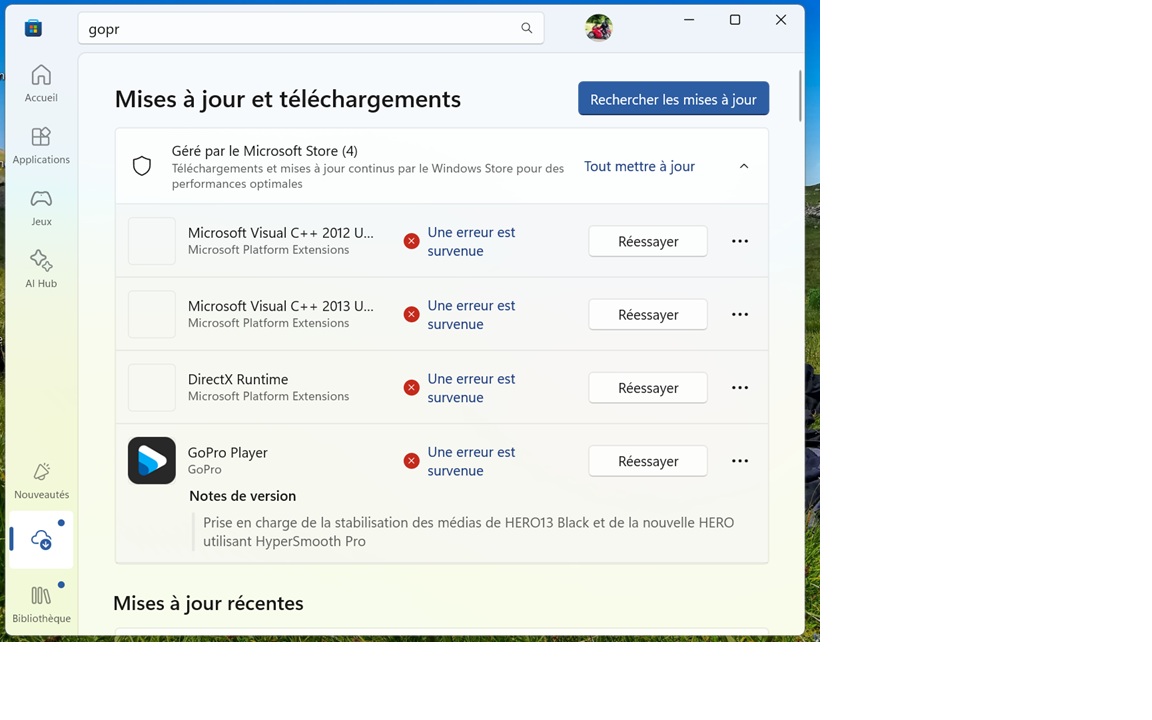
Task: Click the search magnifier icon
Action: point(526,28)
